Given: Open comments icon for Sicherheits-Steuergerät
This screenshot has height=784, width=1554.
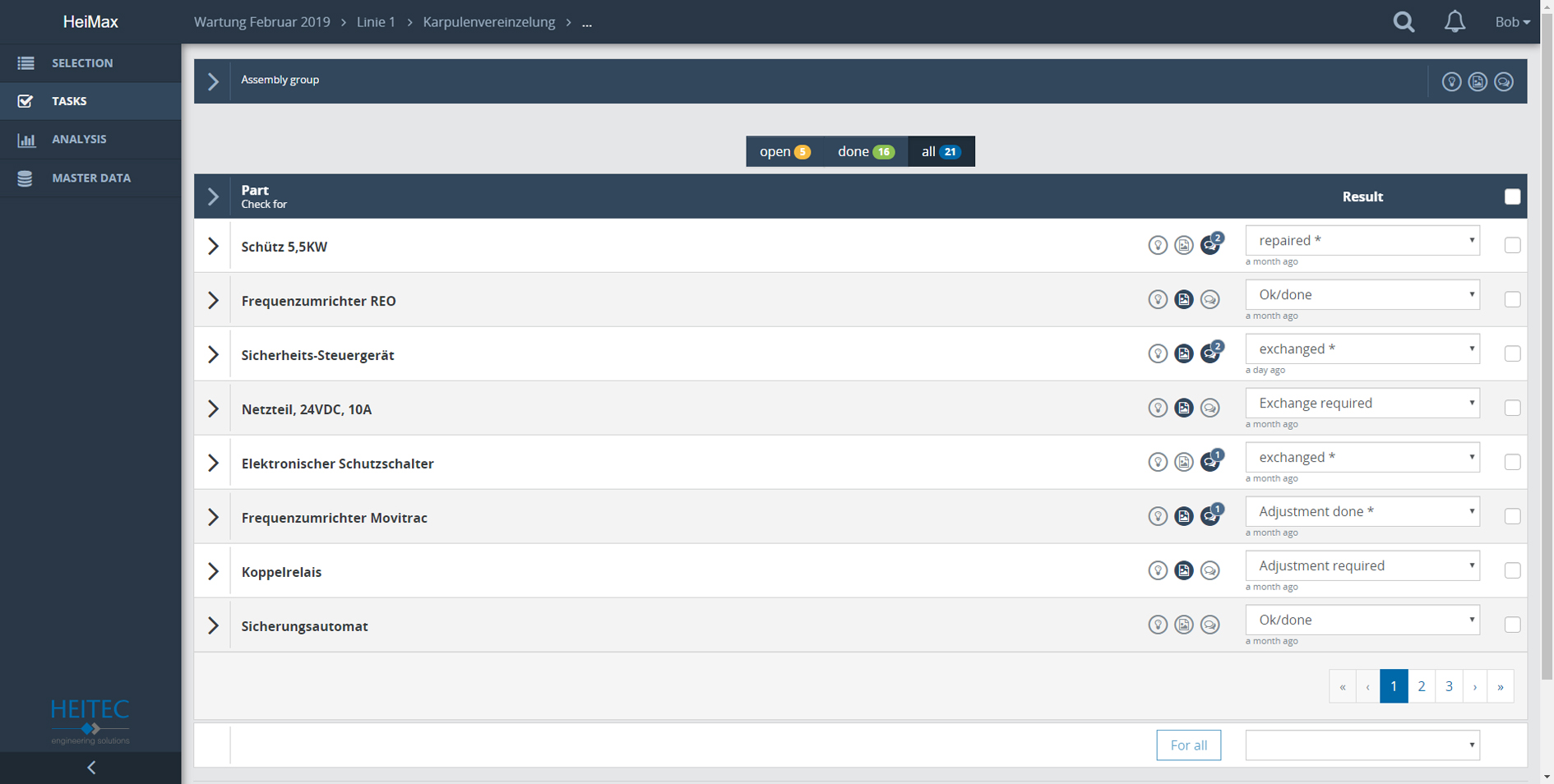Looking at the screenshot, I should [1209, 353].
